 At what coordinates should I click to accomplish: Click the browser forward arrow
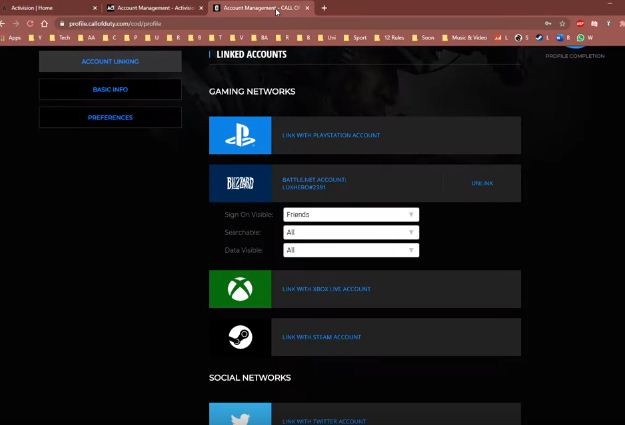click(x=16, y=24)
